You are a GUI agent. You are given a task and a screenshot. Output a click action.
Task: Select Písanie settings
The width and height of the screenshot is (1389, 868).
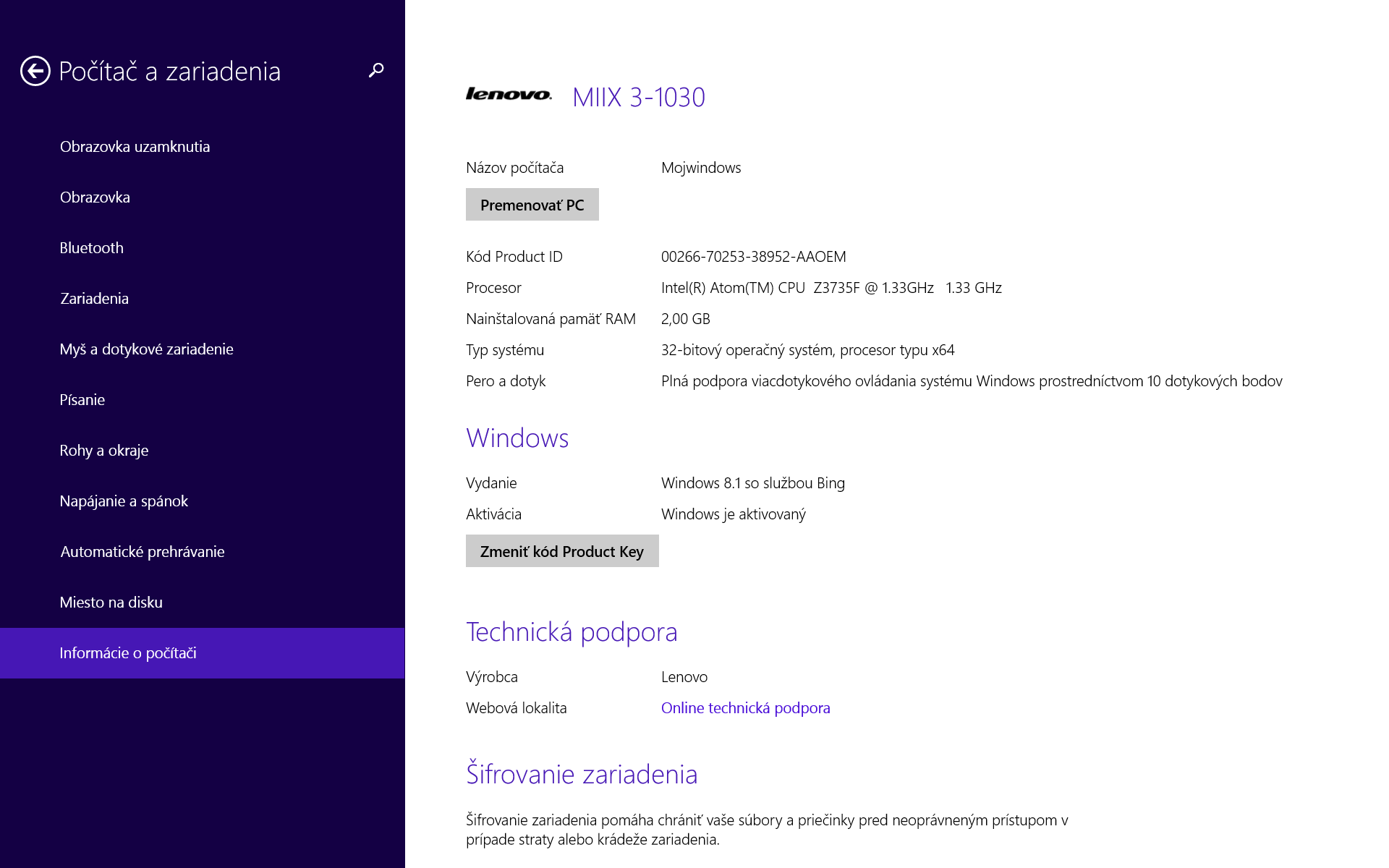[203, 400]
